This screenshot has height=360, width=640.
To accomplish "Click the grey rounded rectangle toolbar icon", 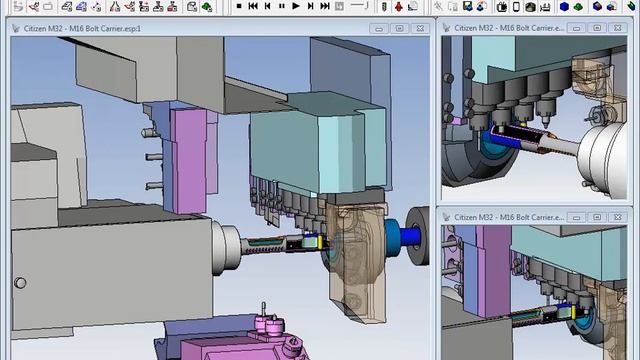I will click(48, 7).
